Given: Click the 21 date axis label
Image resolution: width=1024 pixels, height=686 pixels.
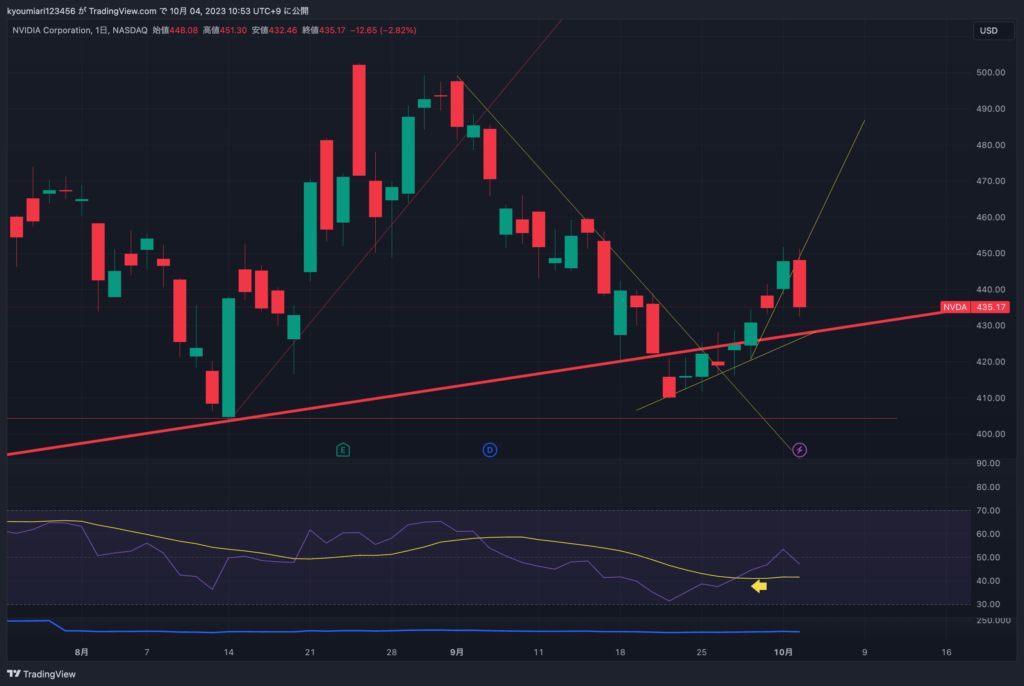Looking at the screenshot, I should coord(310,652).
